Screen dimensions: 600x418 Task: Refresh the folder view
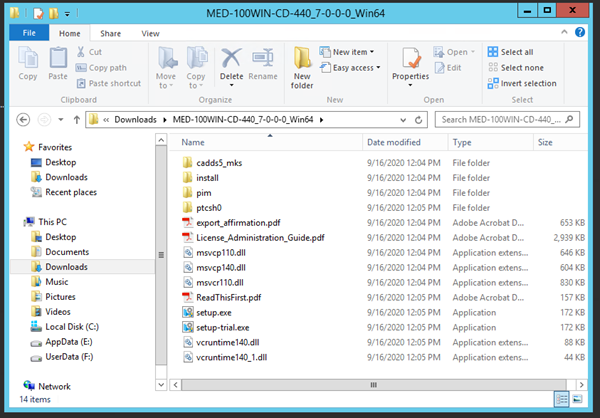coord(419,120)
